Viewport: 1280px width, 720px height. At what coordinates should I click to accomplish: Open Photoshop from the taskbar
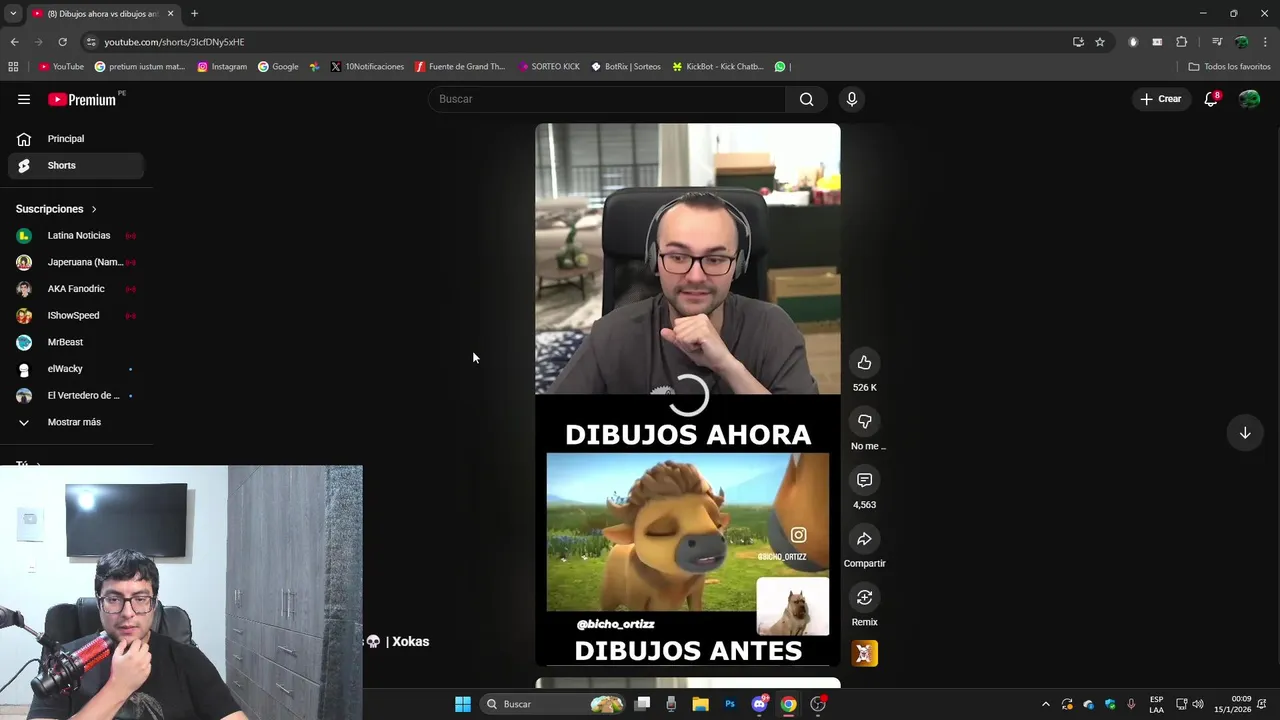[x=730, y=704]
